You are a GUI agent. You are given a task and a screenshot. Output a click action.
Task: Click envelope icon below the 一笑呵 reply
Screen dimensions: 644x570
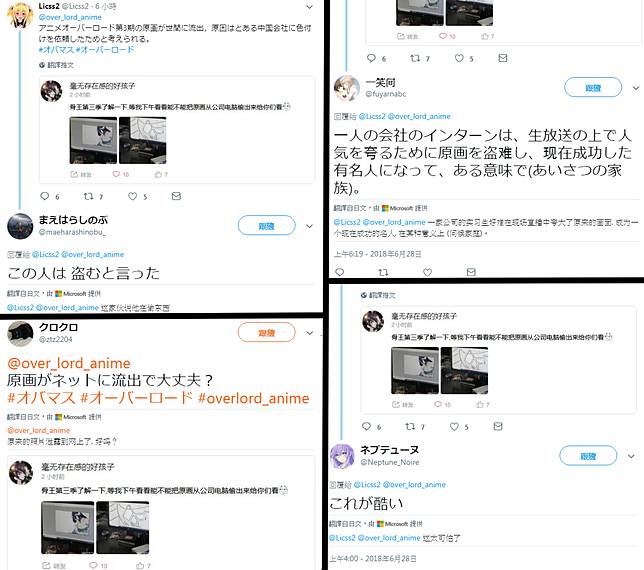[471, 272]
